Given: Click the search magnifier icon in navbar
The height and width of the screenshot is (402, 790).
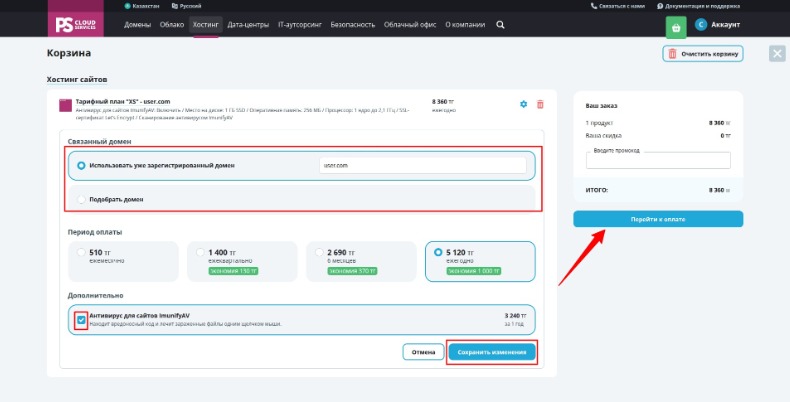Looking at the screenshot, I should [x=500, y=25].
